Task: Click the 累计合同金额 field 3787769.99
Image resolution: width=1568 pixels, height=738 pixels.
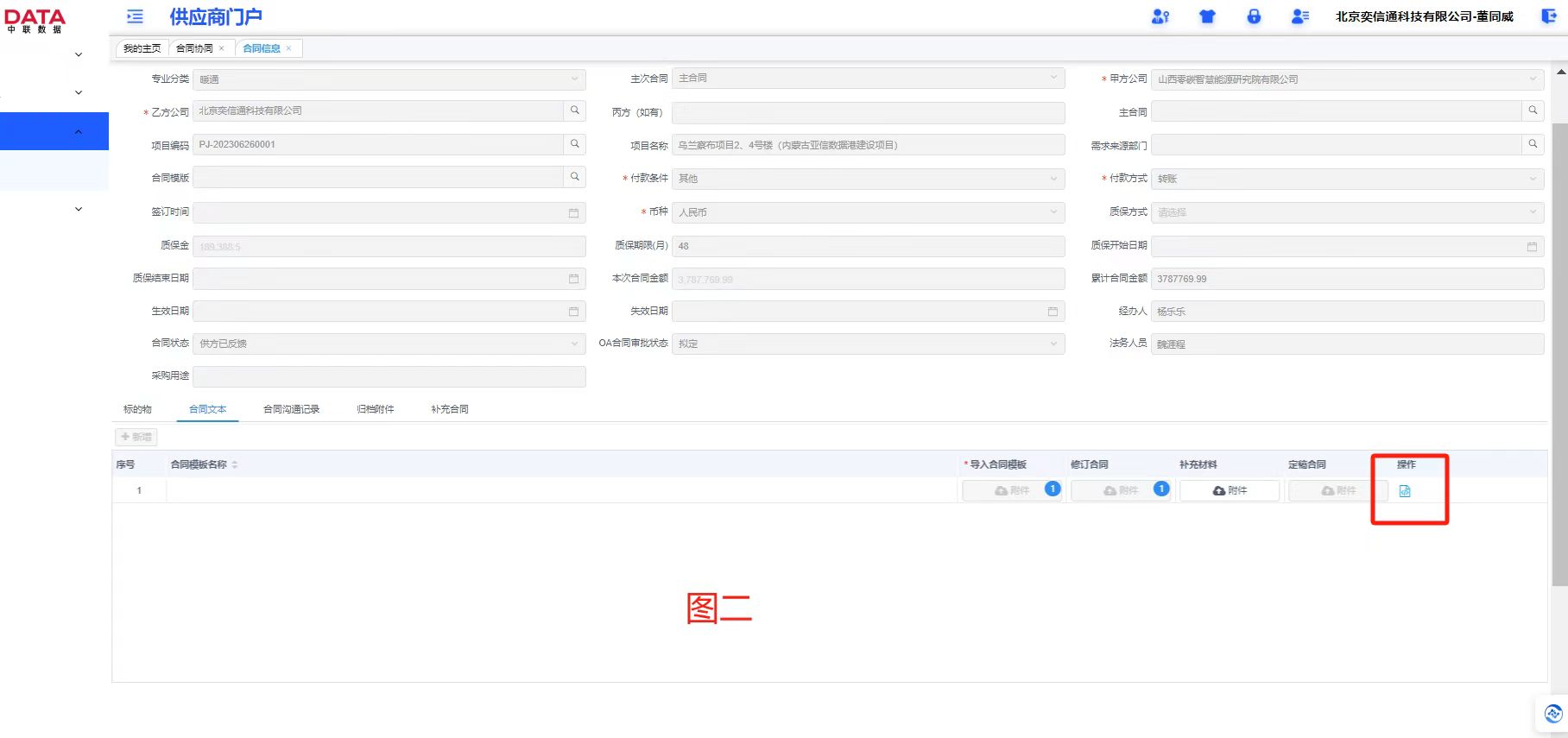Action: 1348,279
